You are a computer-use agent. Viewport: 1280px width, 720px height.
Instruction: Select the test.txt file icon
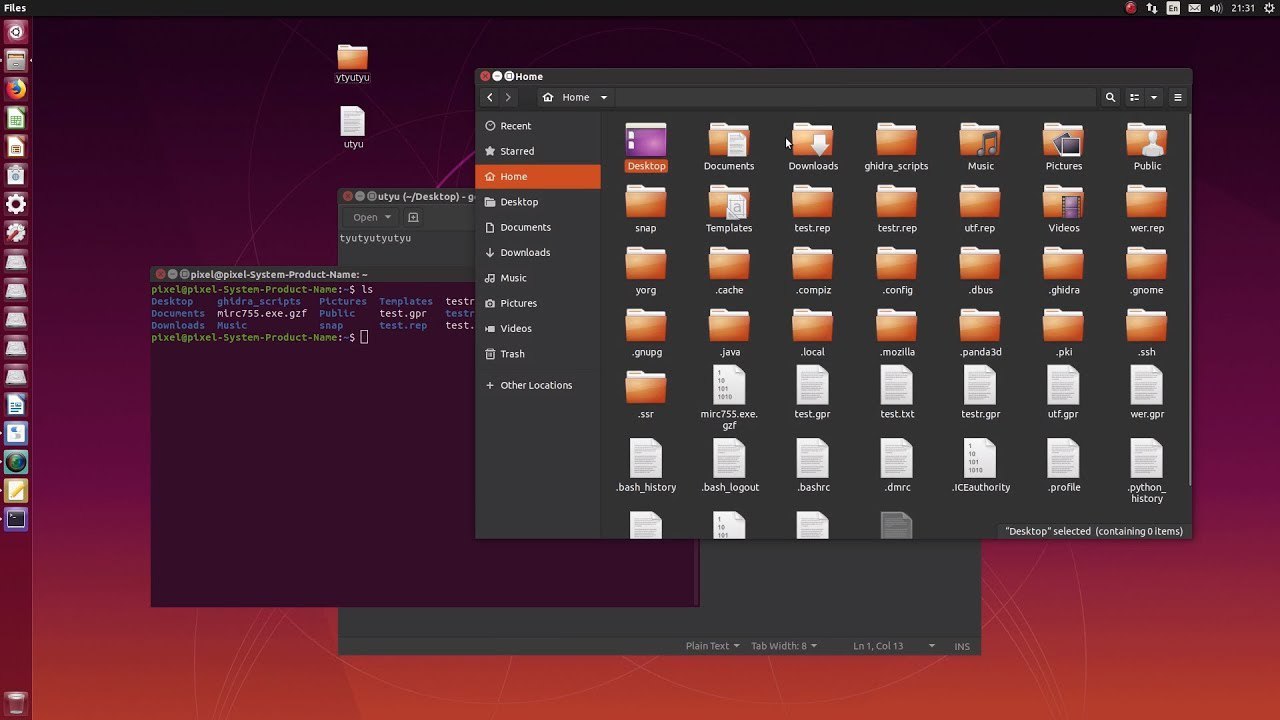[896, 386]
